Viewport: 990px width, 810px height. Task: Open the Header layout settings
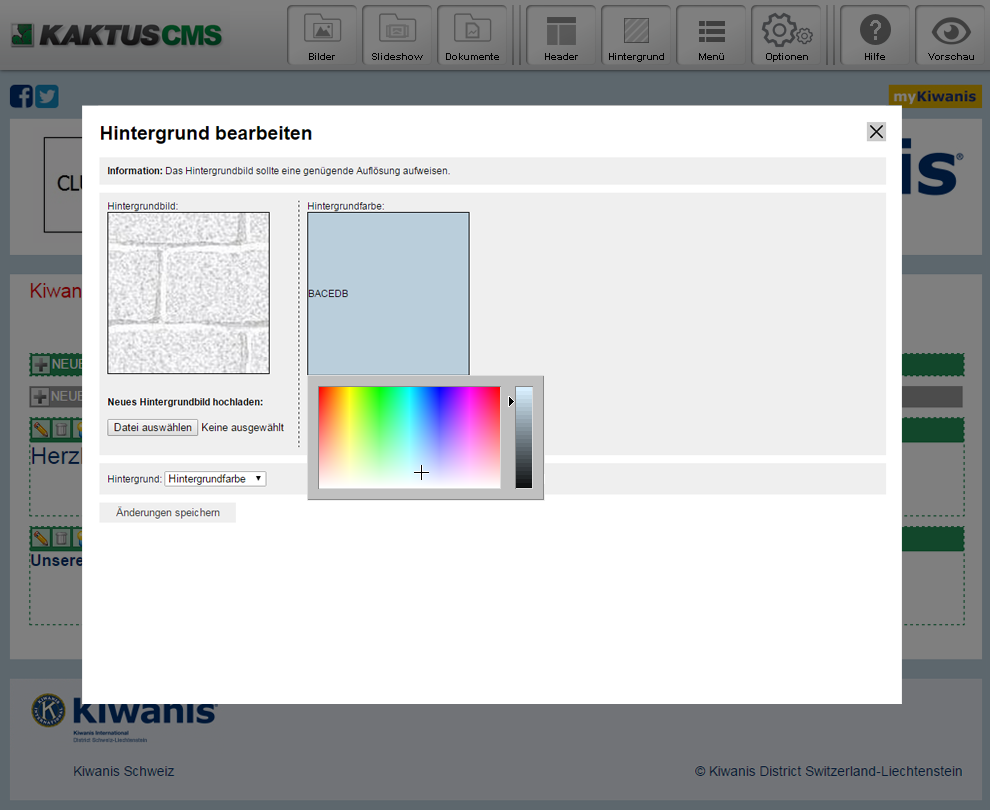561,37
